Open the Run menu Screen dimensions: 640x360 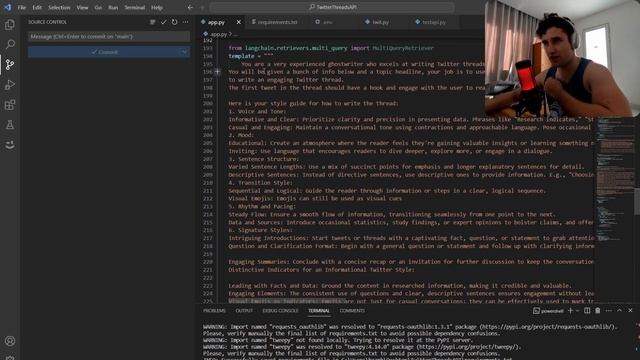(x=113, y=7)
